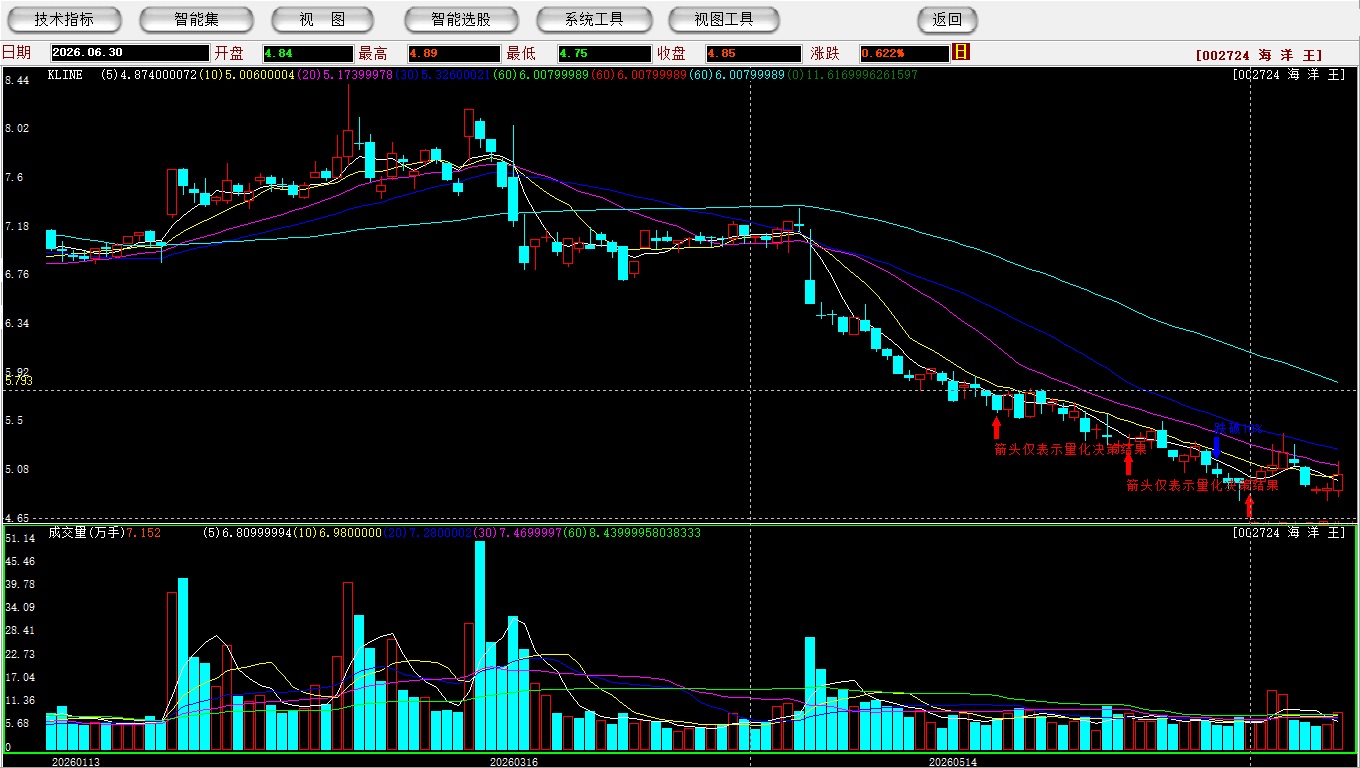Click the date axis label 20260113
1360x768 pixels.
(x=76, y=762)
